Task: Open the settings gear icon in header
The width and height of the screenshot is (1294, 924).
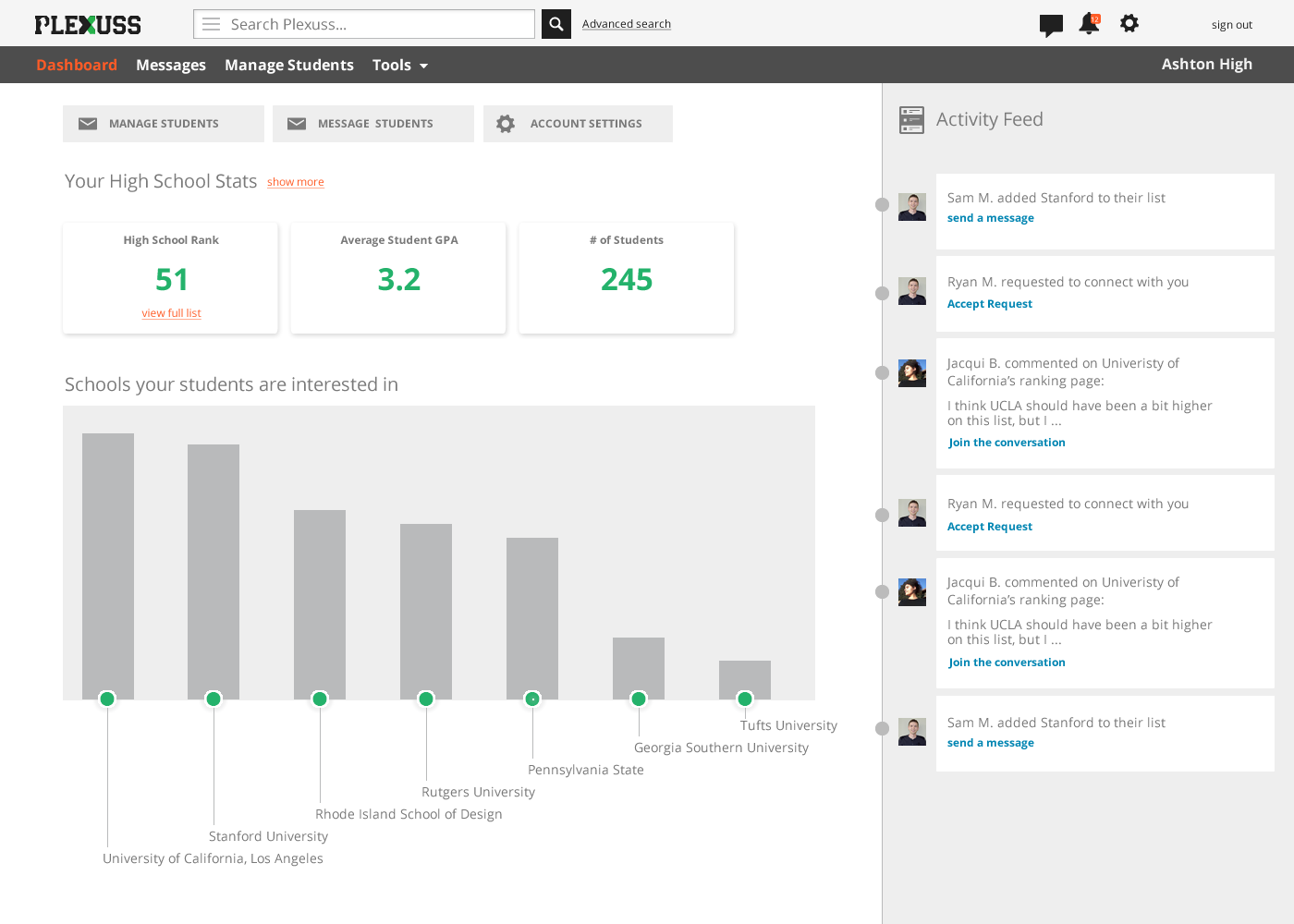Action: (x=1129, y=23)
